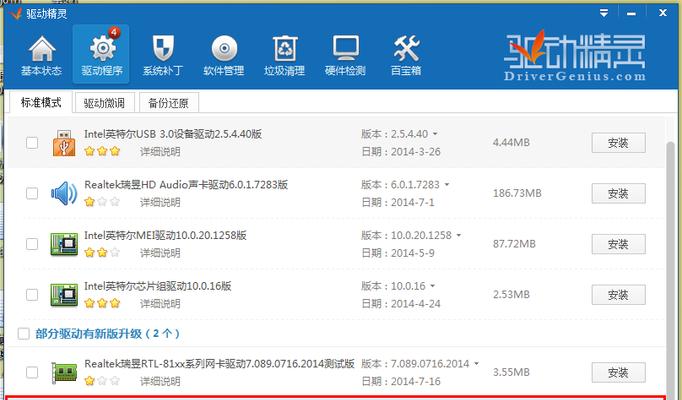Install the Realtek RTL-81xx网卡 driver
Viewport: 682px width, 400px height.
(x=618, y=373)
